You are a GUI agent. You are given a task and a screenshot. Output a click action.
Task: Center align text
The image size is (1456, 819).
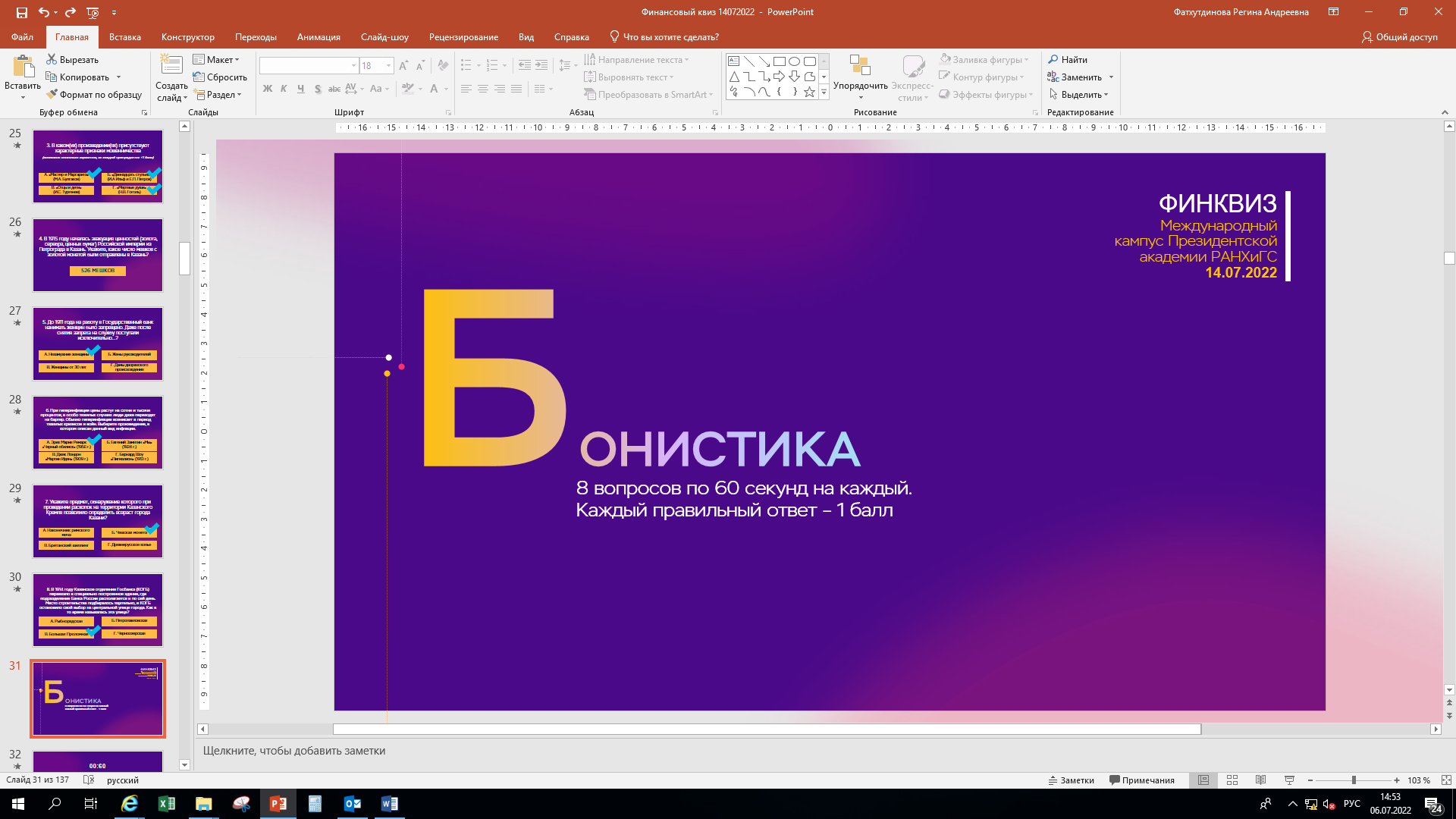pyautogui.click(x=482, y=89)
